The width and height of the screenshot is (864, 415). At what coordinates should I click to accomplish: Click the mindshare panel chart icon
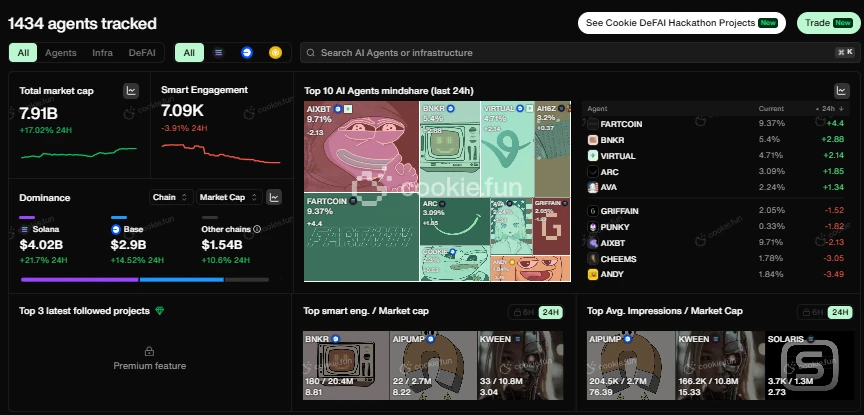point(842,91)
